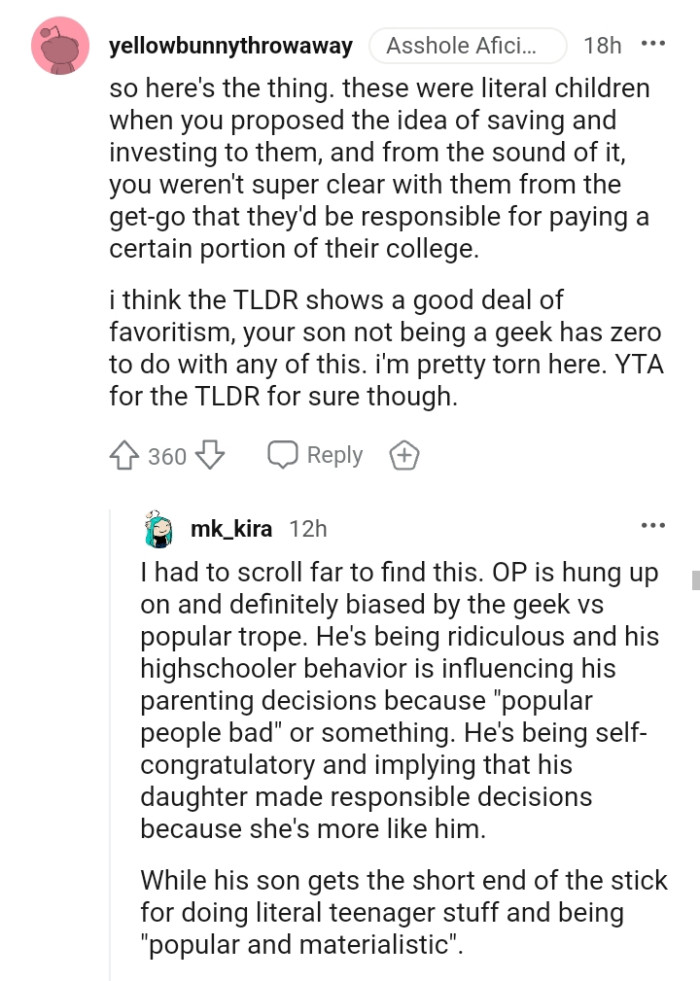Click the 18h timestamp link

pyautogui.click(x=601, y=45)
